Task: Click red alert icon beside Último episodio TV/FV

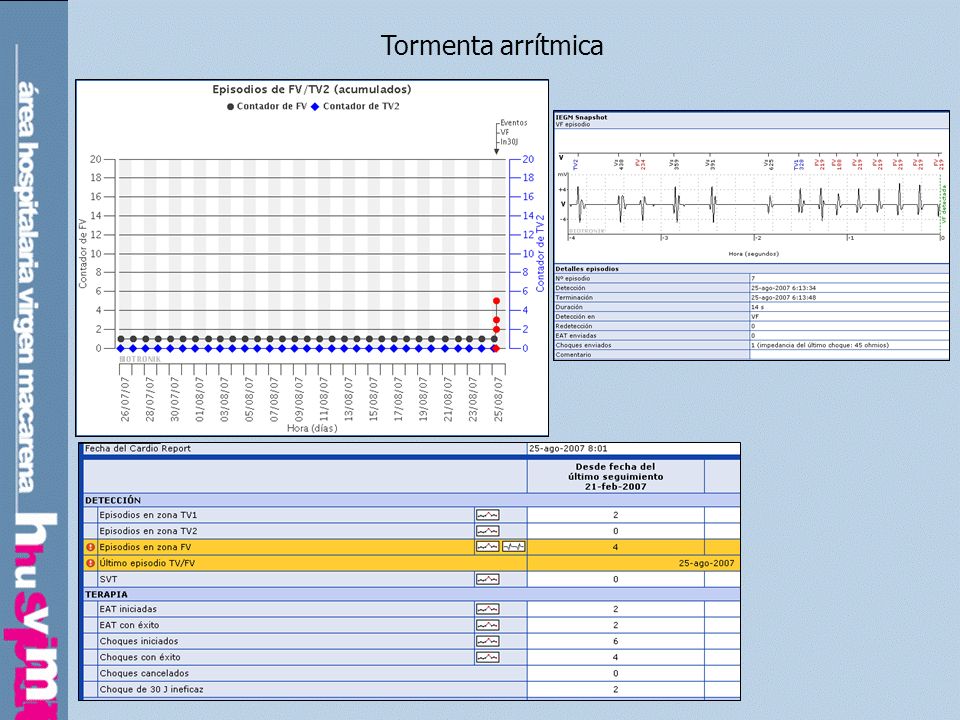Action: pos(91,563)
